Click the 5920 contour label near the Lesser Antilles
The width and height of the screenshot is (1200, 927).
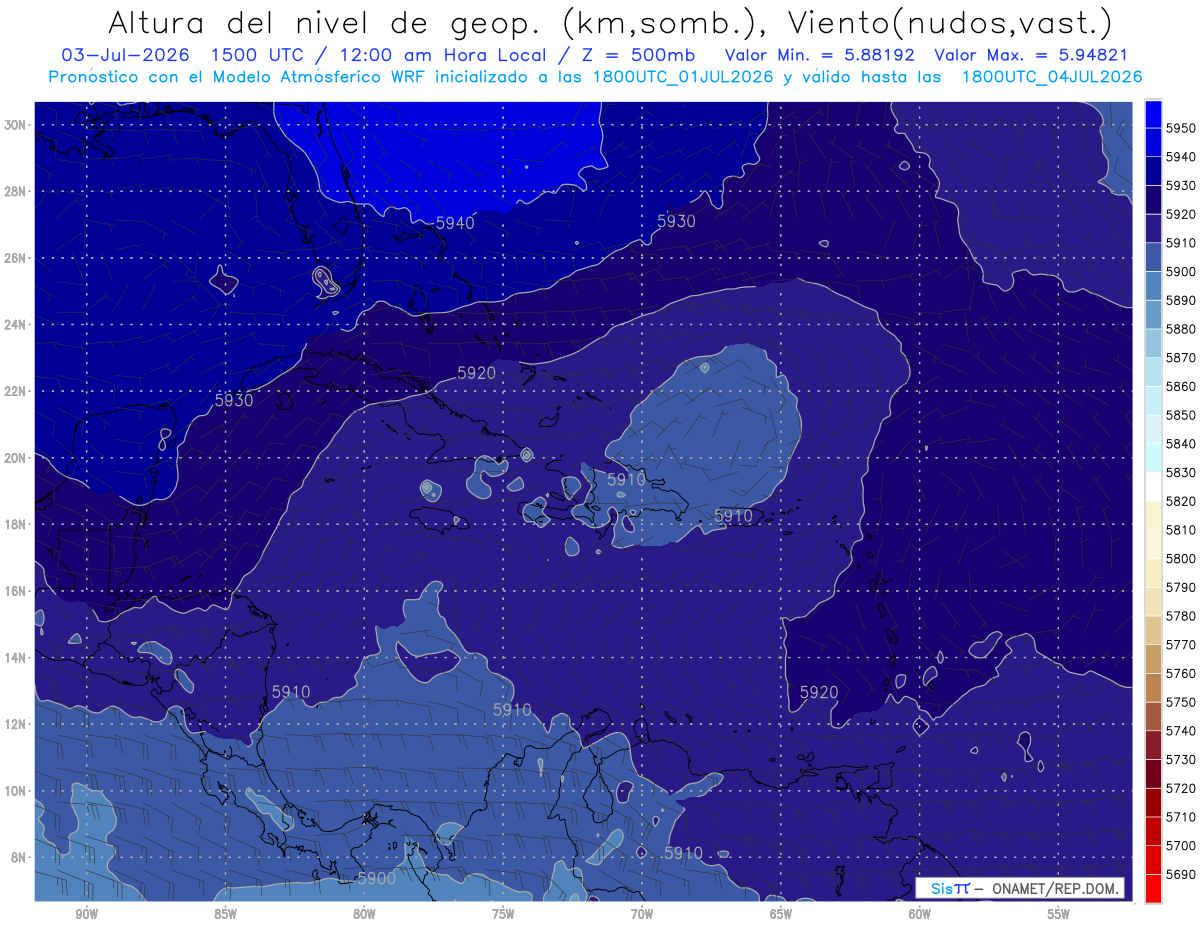click(x=819, y=692)
